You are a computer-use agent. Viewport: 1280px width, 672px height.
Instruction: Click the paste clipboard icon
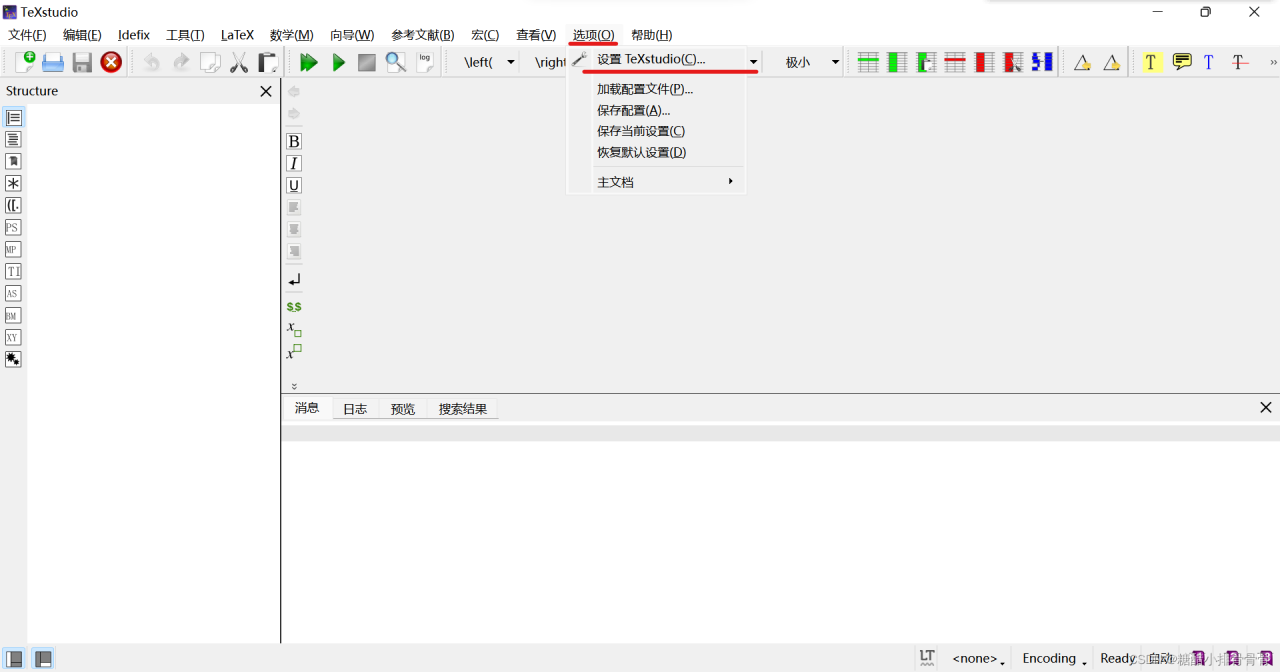pos(268,62)
